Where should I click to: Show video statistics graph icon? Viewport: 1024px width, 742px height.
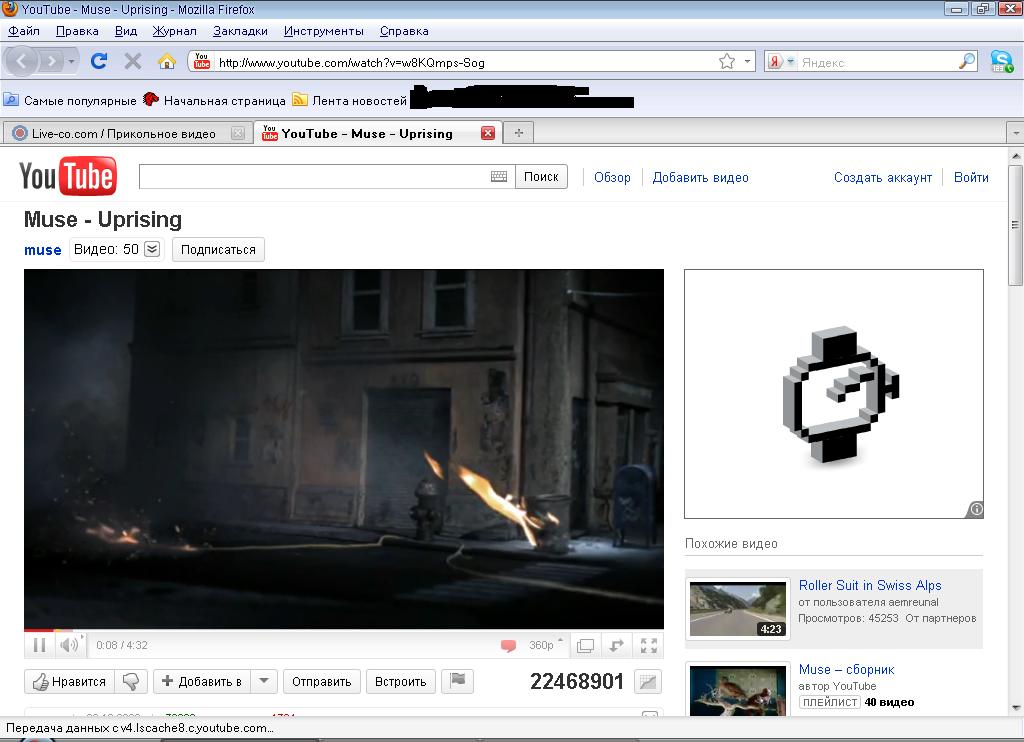[x=648, y=682]
